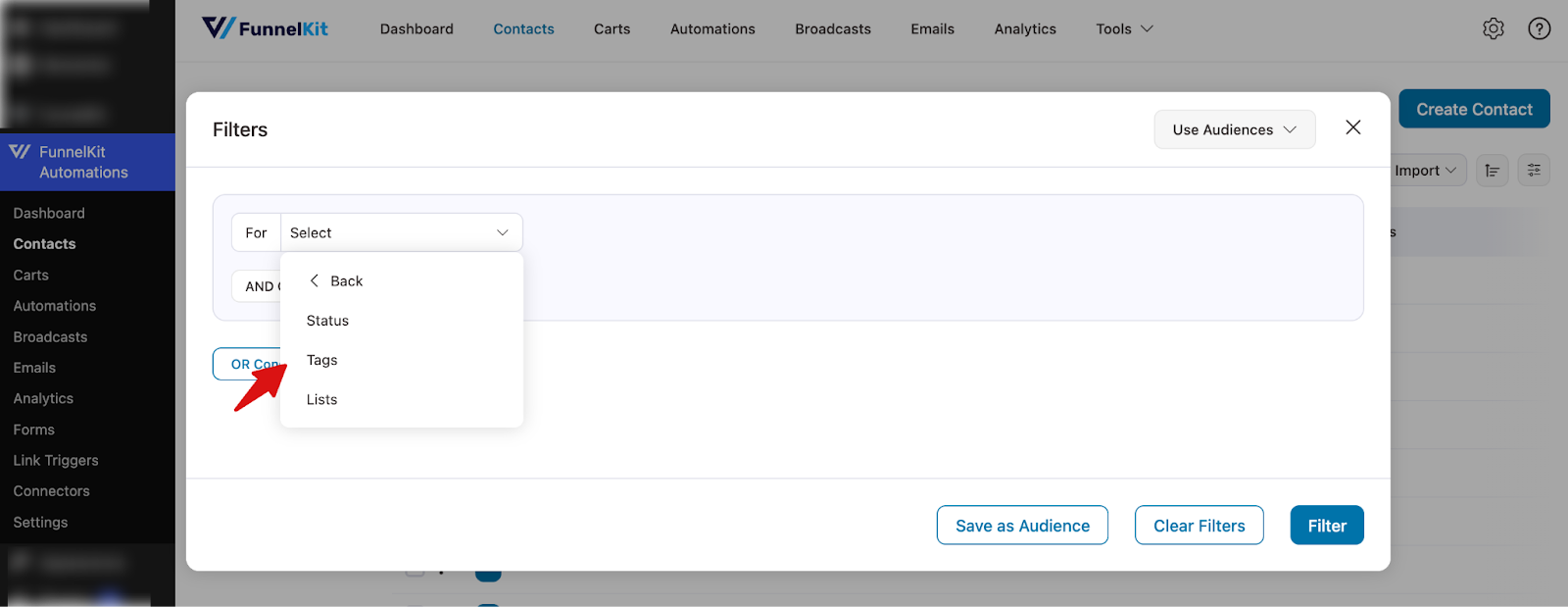Open Dashboard in the top navigation
1568x607 pixels.
point(416,29)
